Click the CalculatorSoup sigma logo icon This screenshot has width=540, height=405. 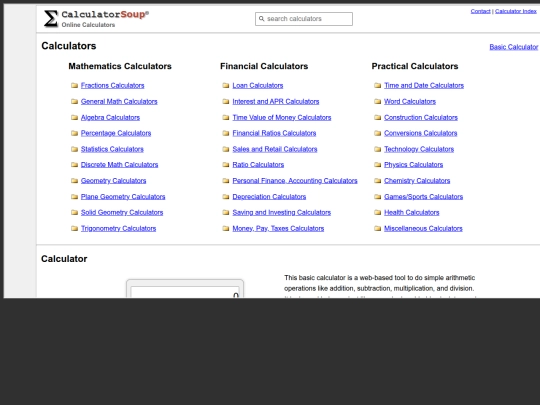tap(51, 19)
